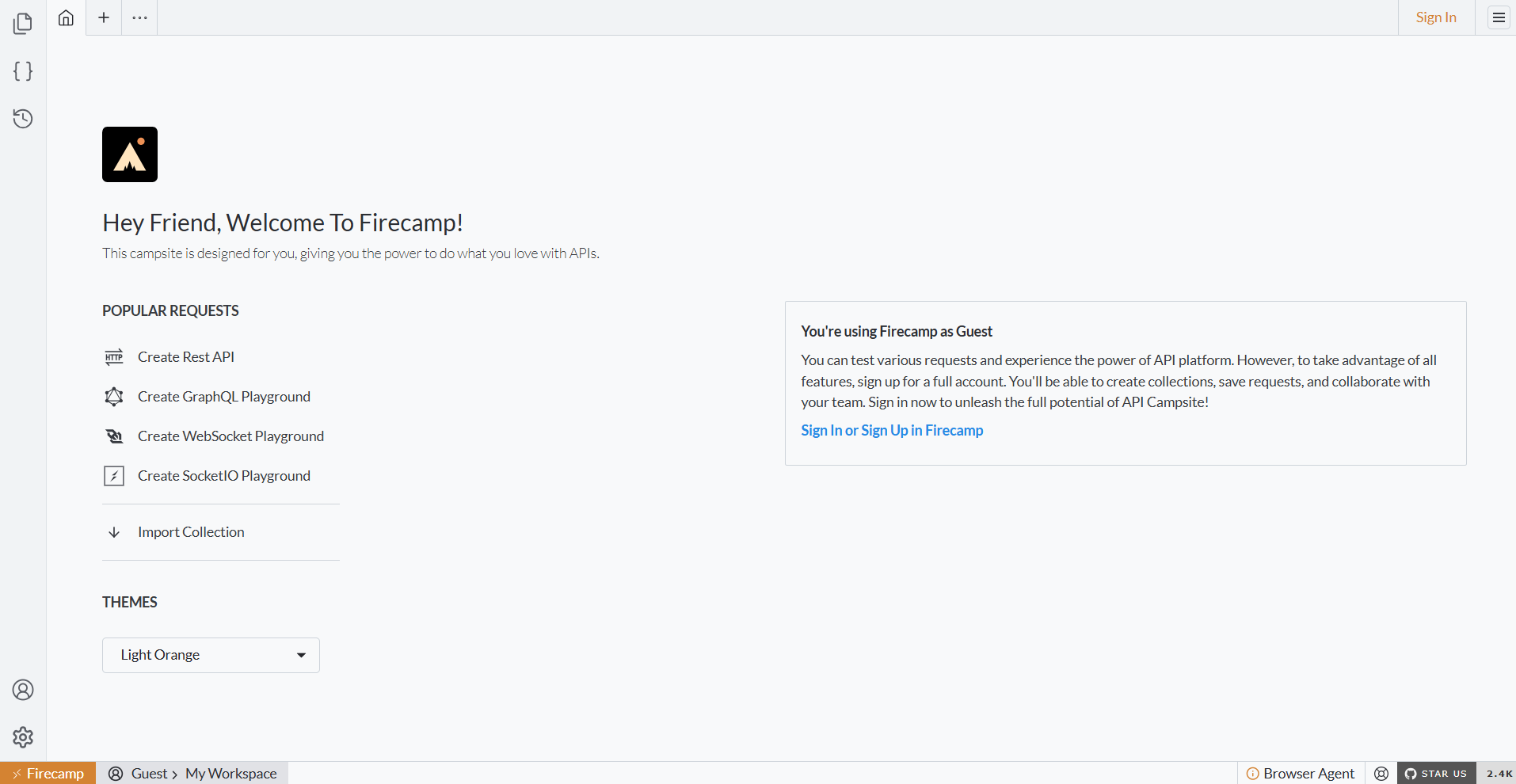
Task: Select Create Rest API
Action: 186,357
